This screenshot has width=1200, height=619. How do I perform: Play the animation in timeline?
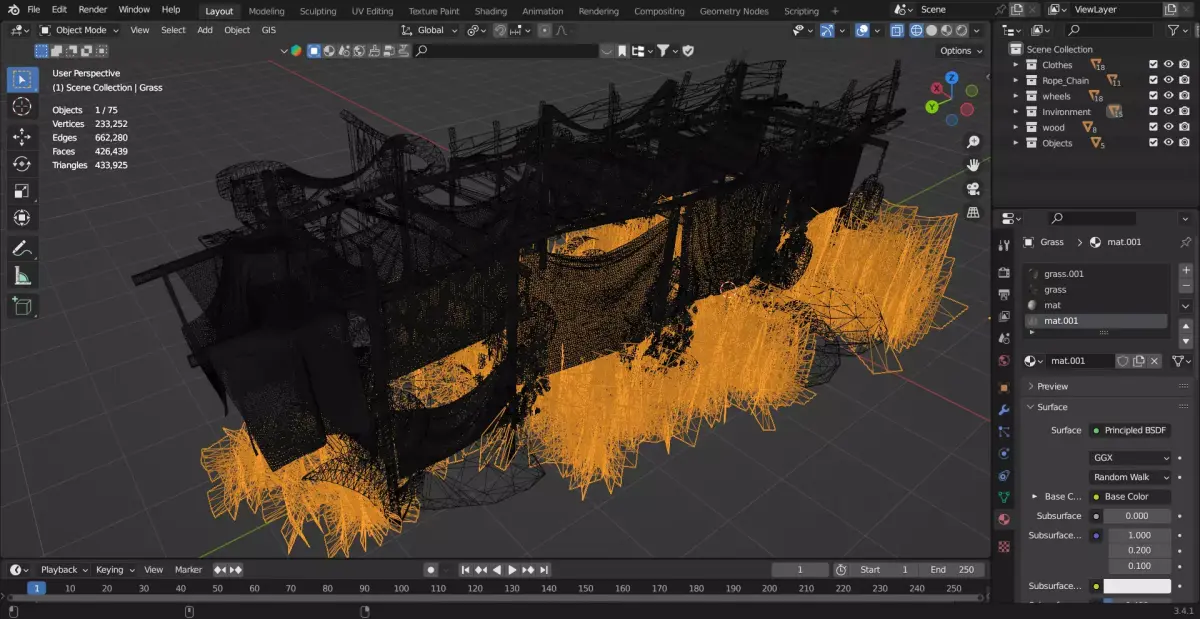[x=512, y=570]
